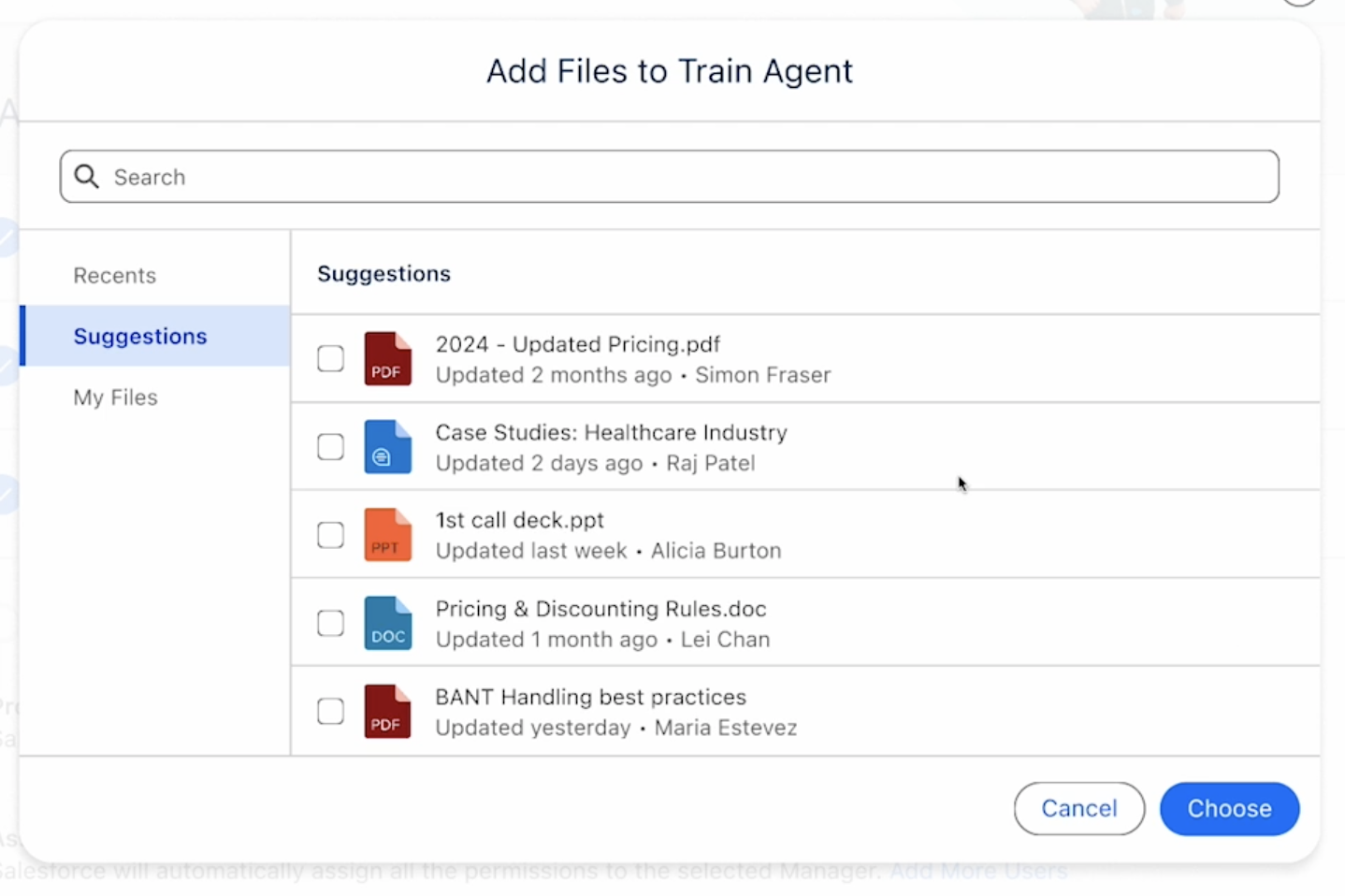Click the PDF icon for BANT Handling
This screenshot has height=896, width=1345.
click(387, 711)
